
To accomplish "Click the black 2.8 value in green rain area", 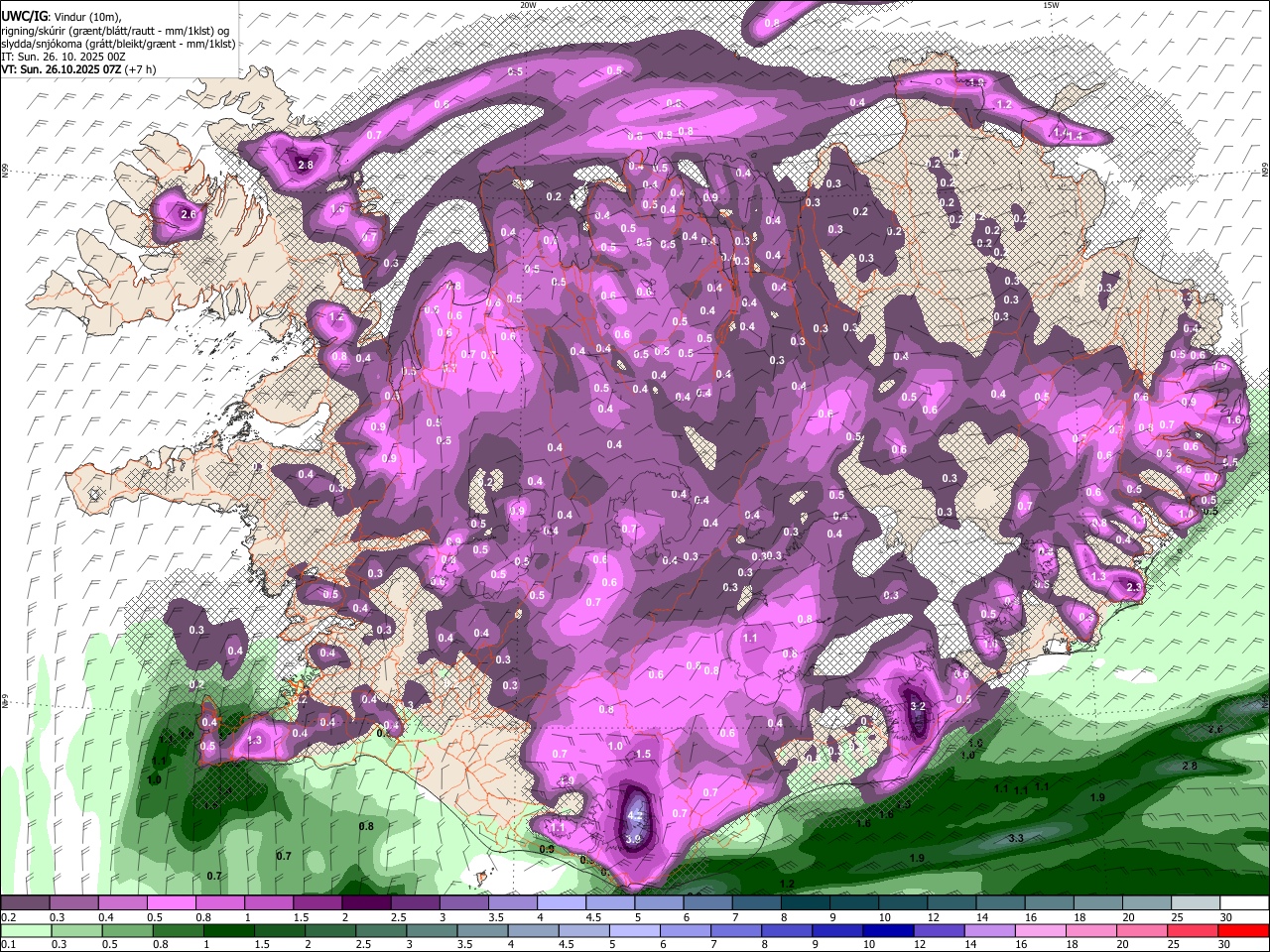I will point(1190,766).
